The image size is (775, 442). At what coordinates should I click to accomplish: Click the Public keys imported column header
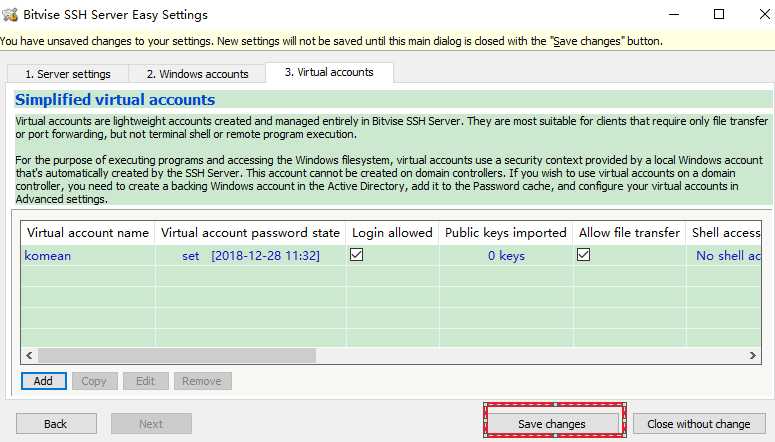pyautogui.click(x=506, y=232)
